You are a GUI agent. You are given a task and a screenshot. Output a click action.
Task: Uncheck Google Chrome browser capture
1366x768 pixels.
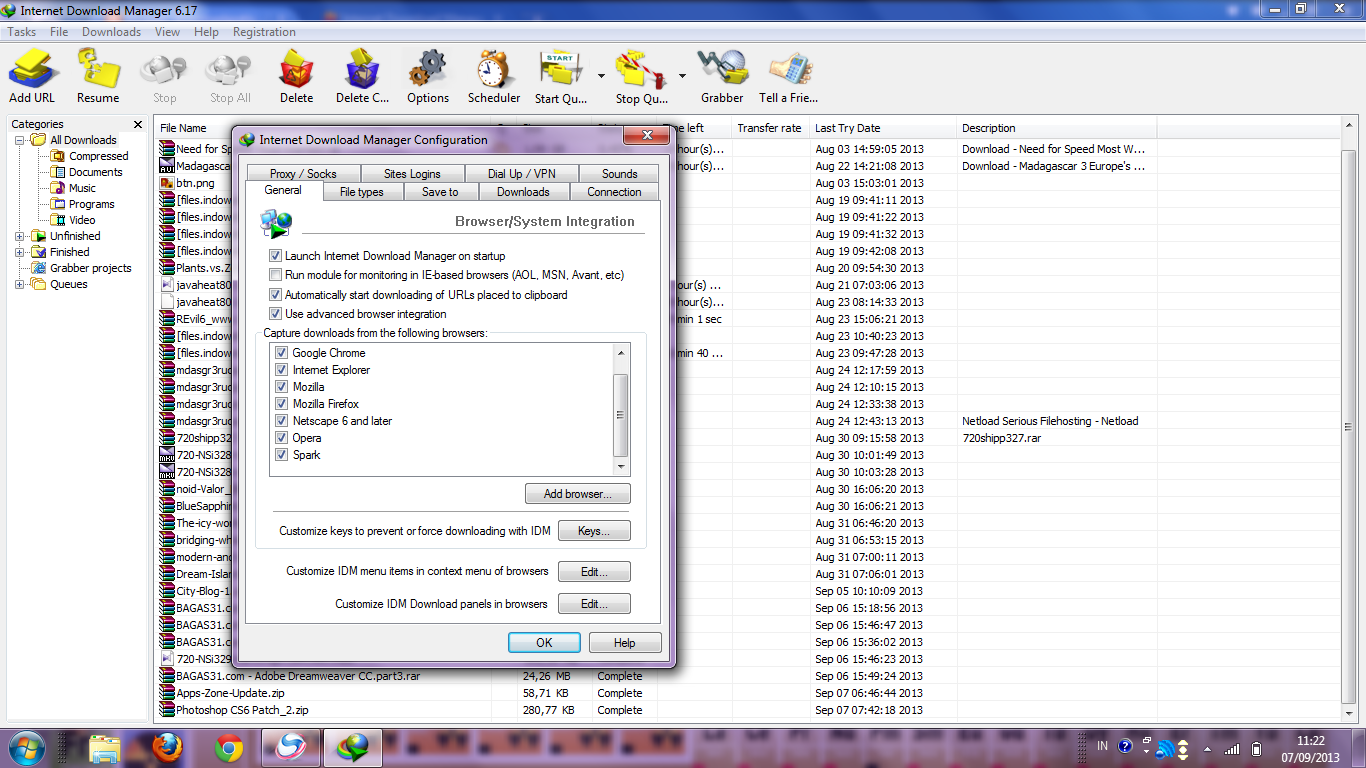tap(282, 353)
